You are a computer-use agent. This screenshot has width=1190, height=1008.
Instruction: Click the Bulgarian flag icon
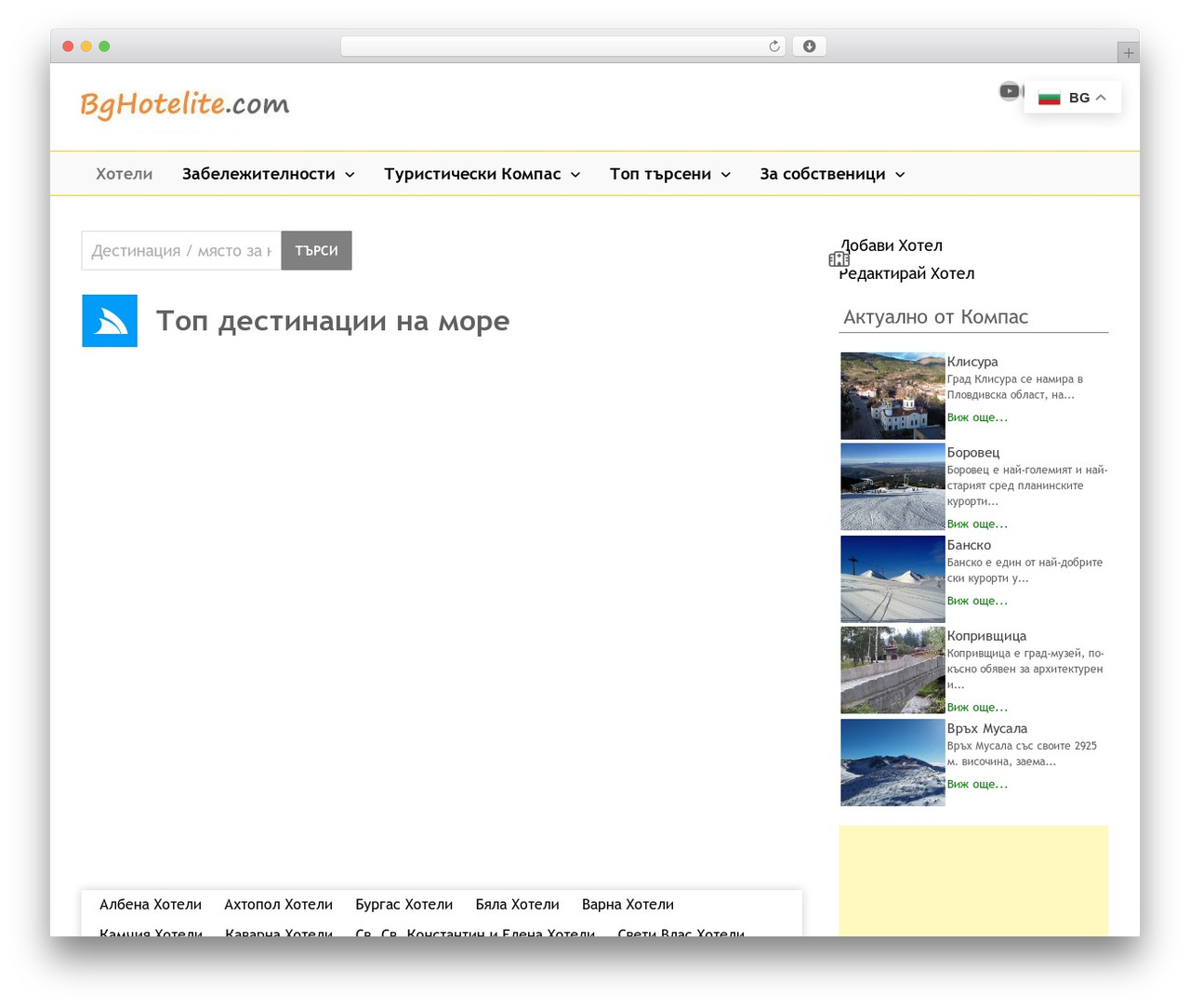(1050, 98)
